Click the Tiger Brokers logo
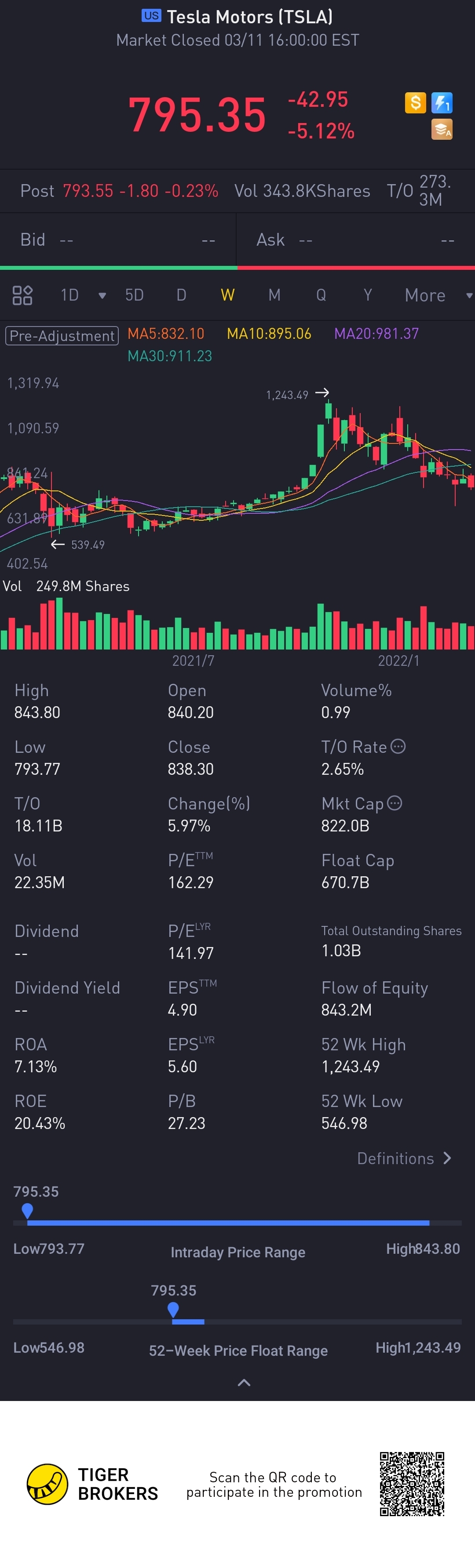This screenshot has width=475, height=1568. [x=47, y=1484]
